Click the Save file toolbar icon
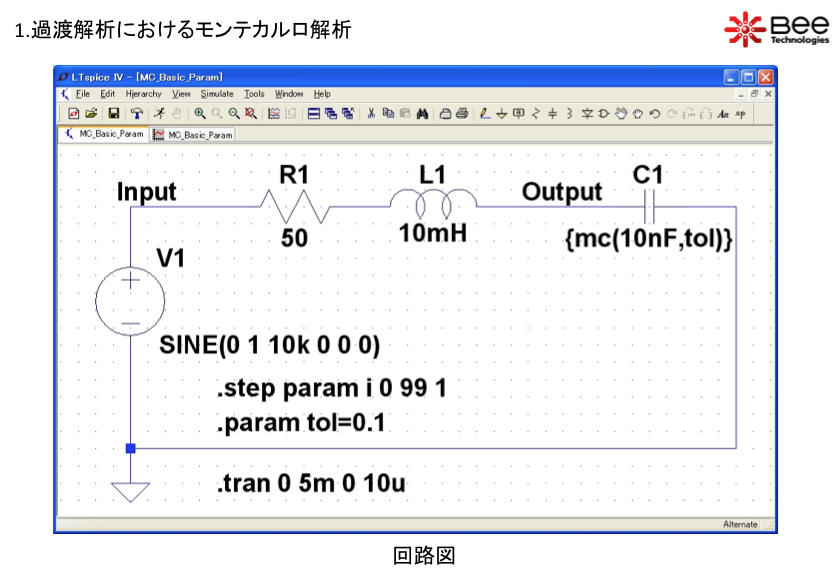Screen dimensions: 837x581 tap(114, 114)
